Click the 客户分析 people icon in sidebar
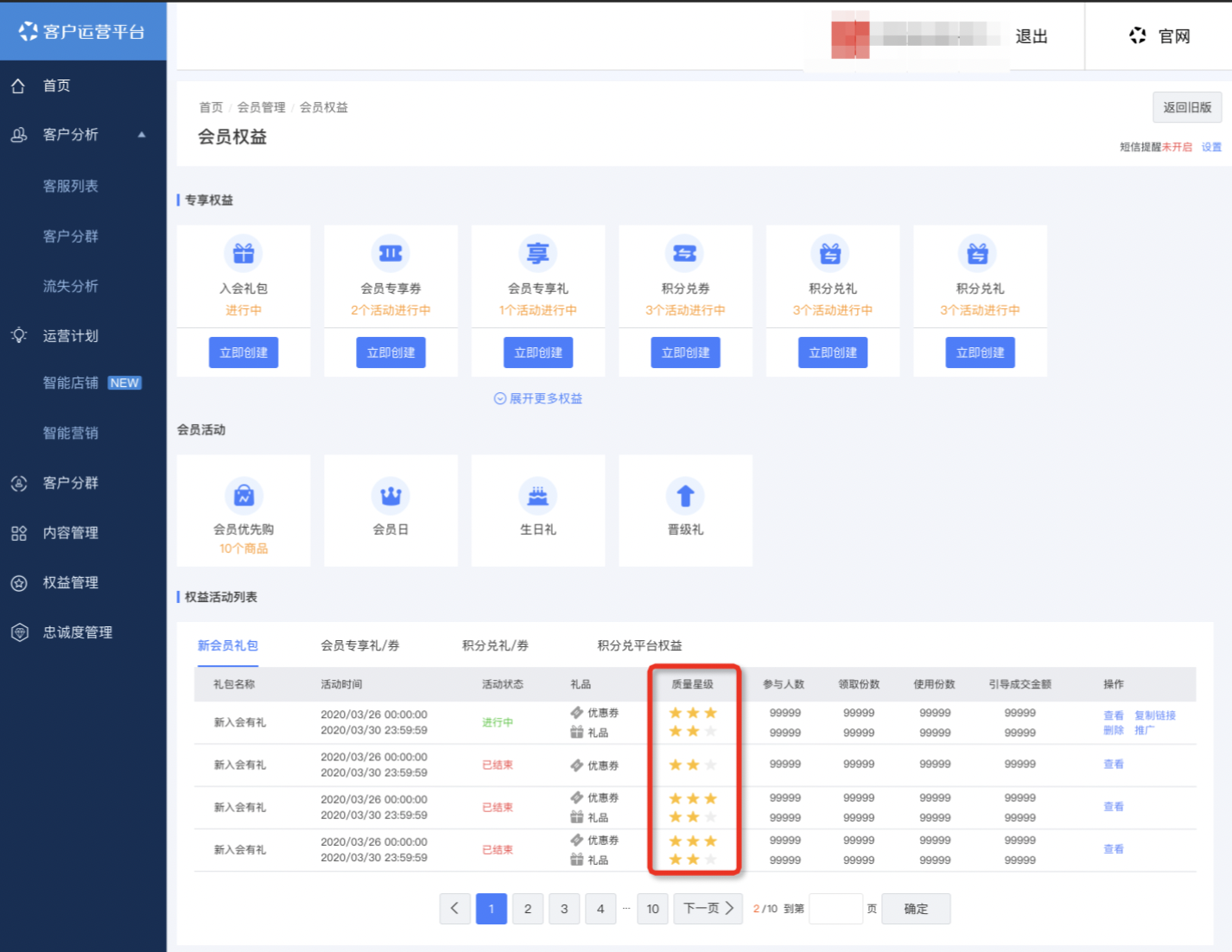 pyautogui.click(x=18, y=135)
